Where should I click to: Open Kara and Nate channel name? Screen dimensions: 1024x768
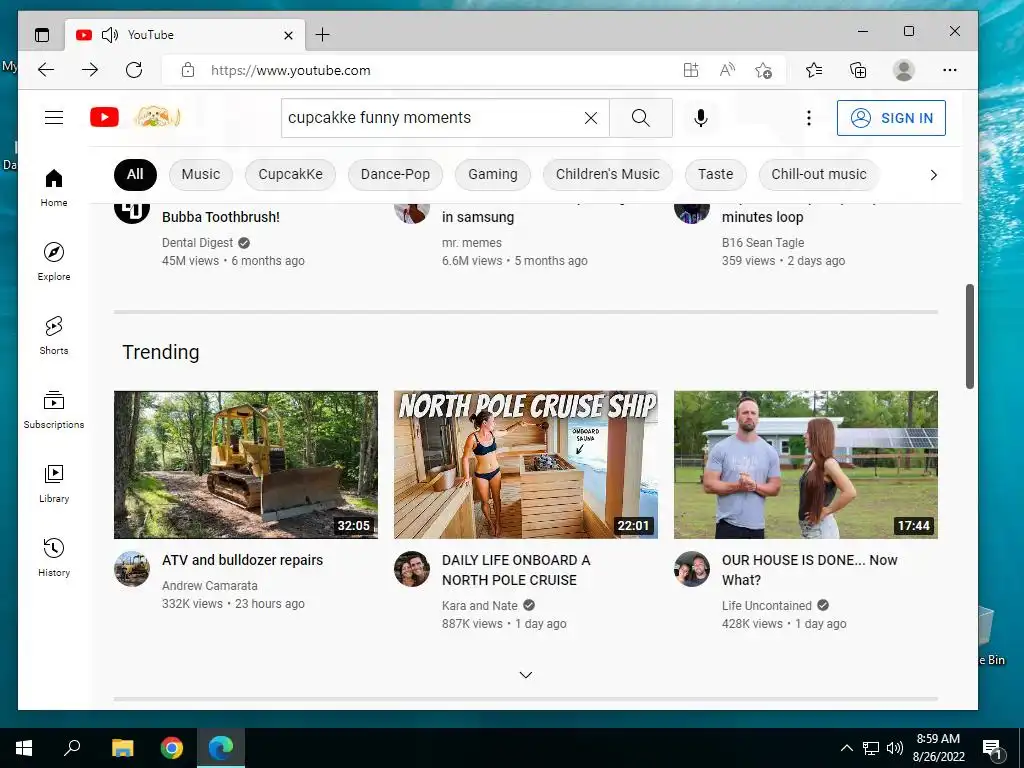pos(479,605)
